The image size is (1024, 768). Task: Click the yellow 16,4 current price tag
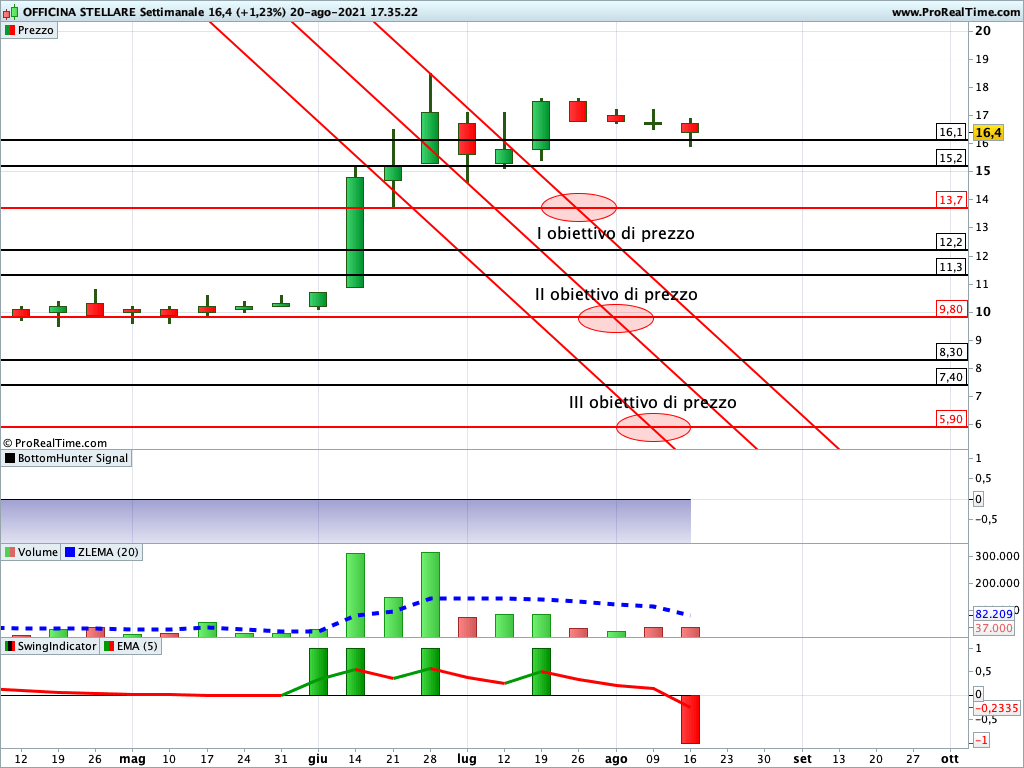tap(988, 132)
